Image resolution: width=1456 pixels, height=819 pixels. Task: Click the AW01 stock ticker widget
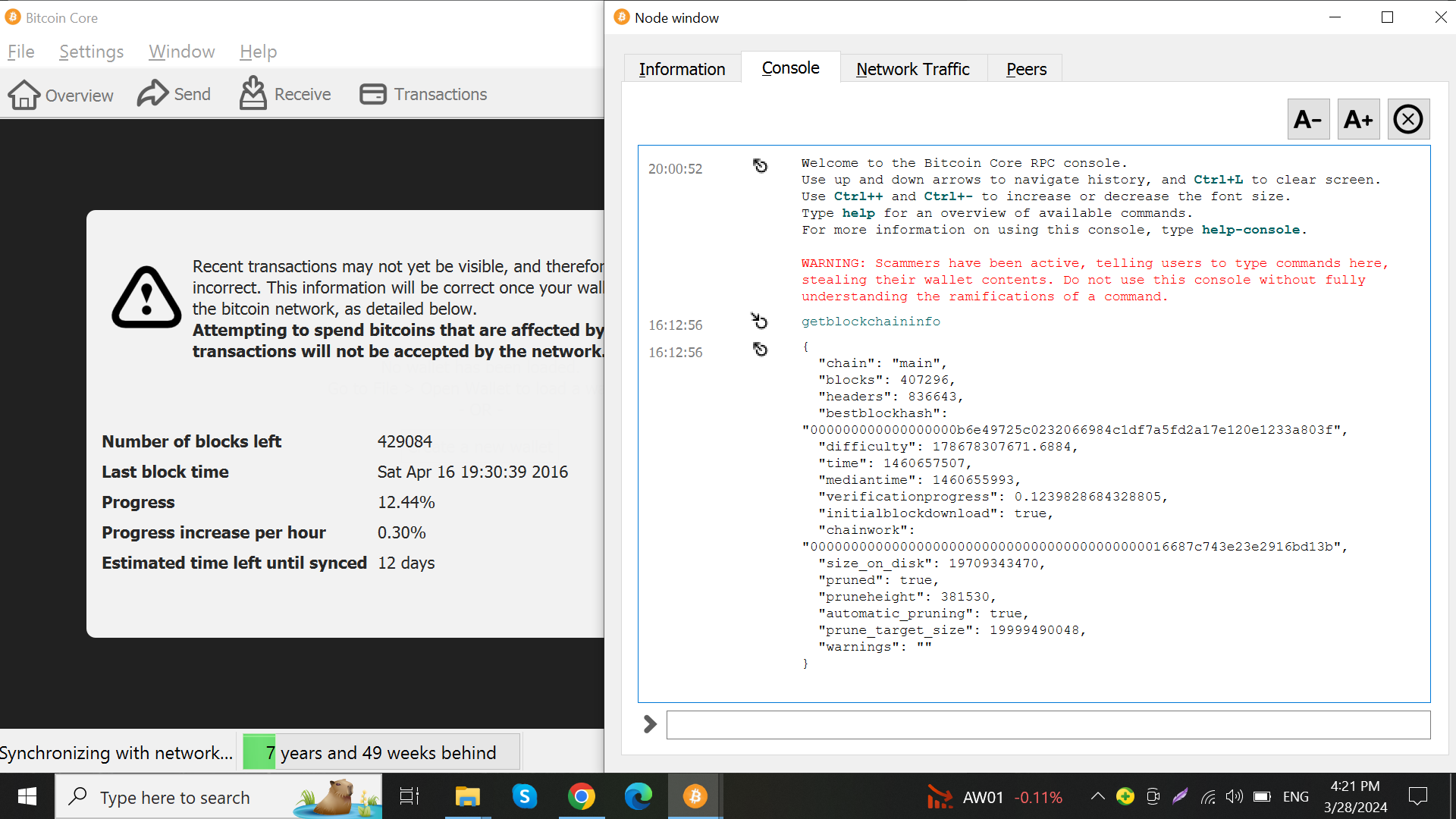click(994, 797)
